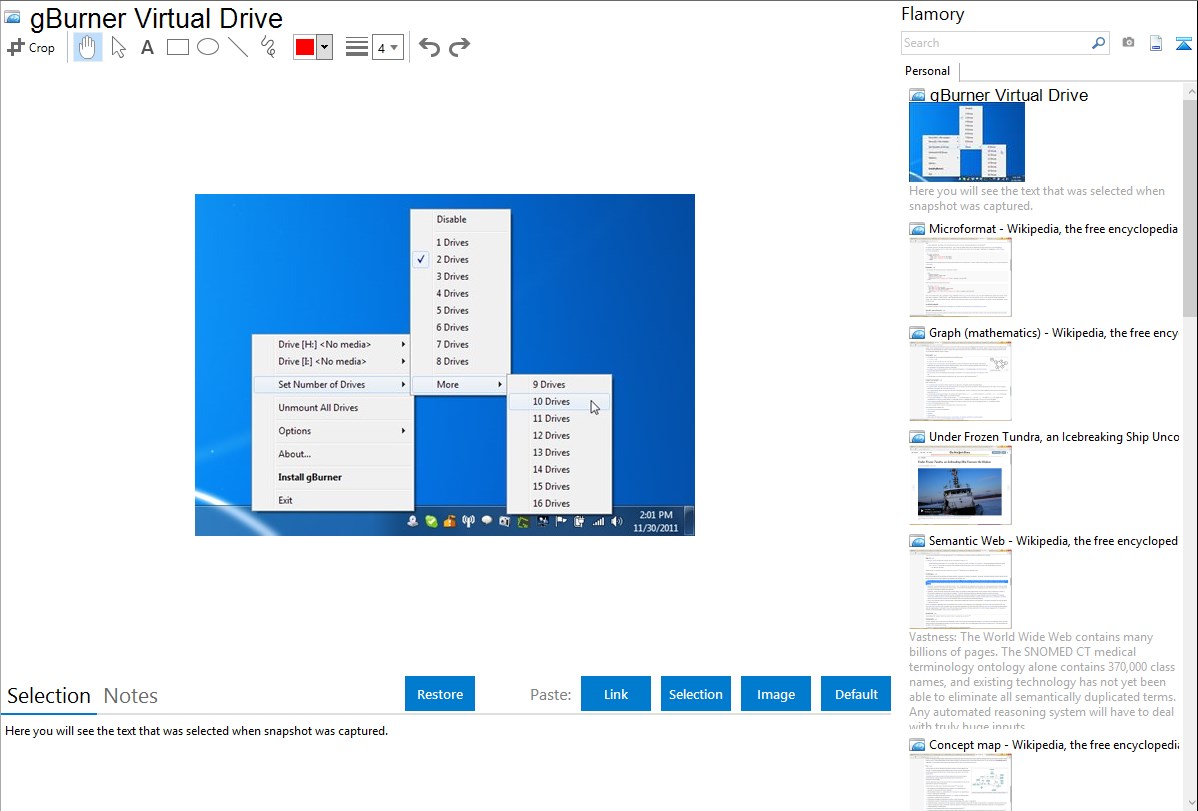Switch to the Personal tab
The height and width of the screenshot is (811, 1198).
point(928,71)
